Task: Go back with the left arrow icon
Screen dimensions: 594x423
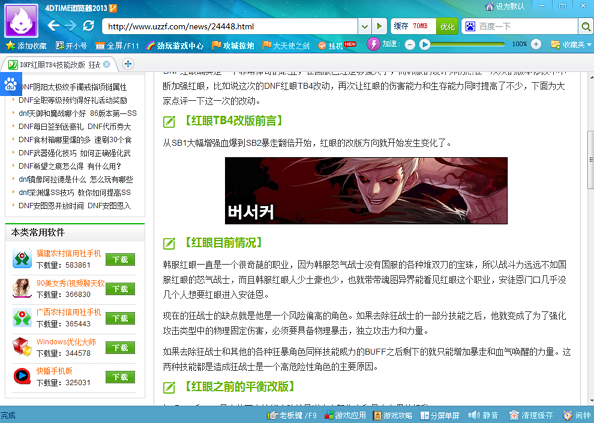Action: pos(53,26)
